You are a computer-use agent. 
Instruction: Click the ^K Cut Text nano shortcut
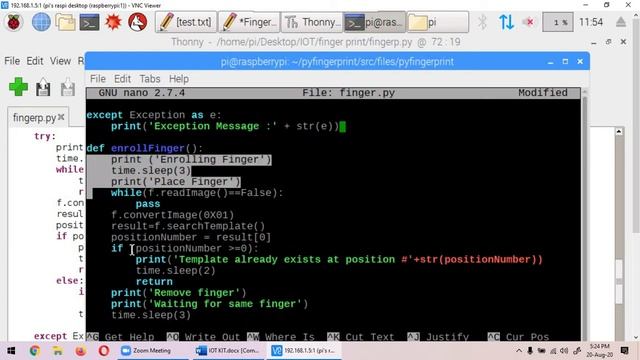pyautogui.click(x=361, y=337)
